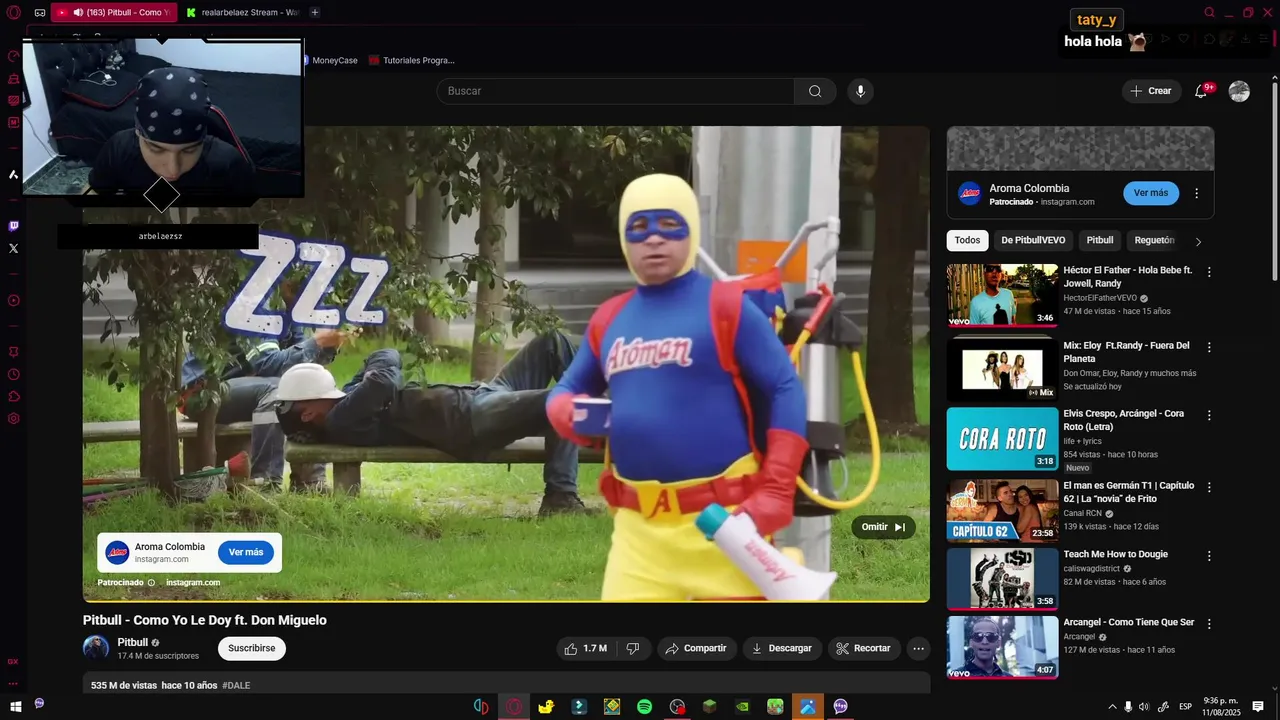Open options menu for Héctor El Father video
Viewport: 1280px width, 720px height.
[1209, 272]
